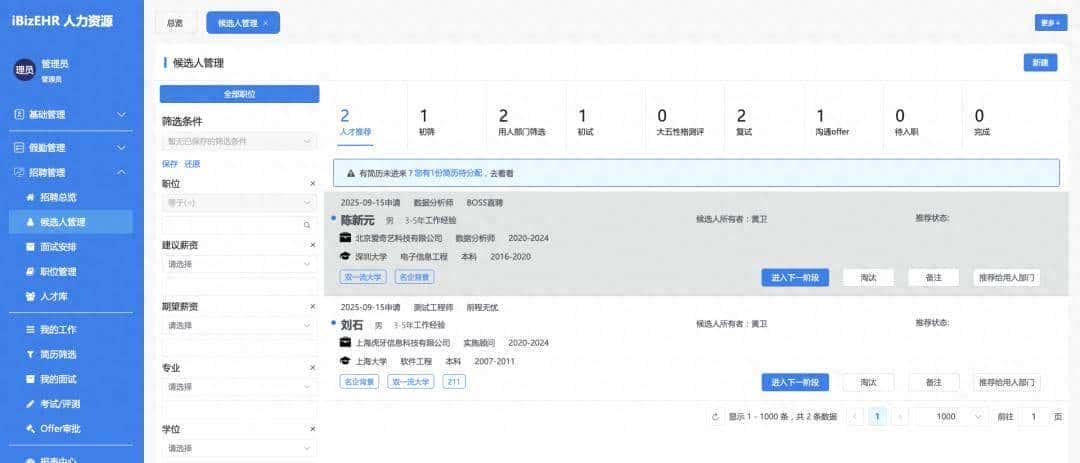
Task: Select the 沟通offer stage tab
Action: coord(832,122)
